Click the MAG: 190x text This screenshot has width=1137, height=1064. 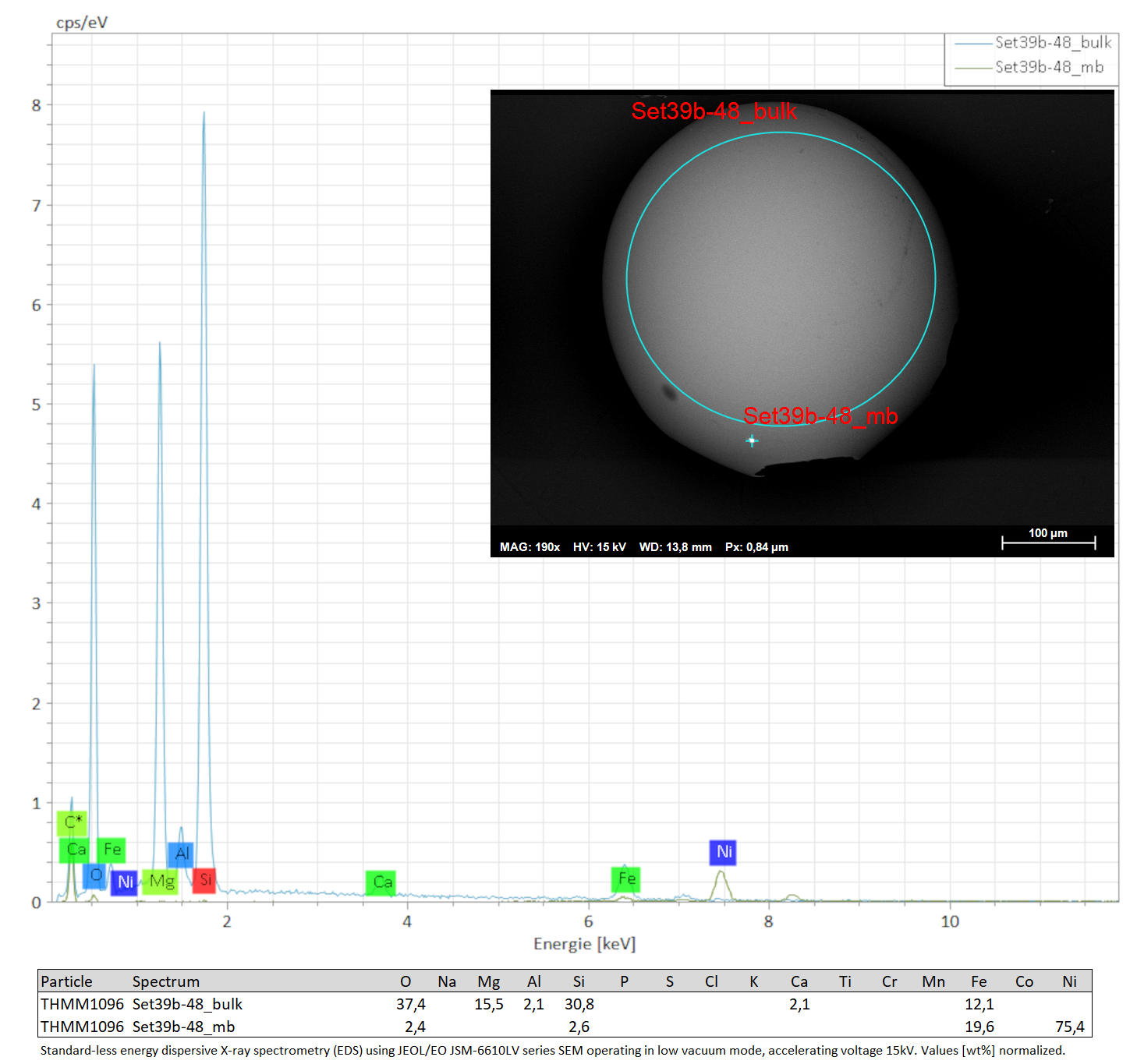530,547
